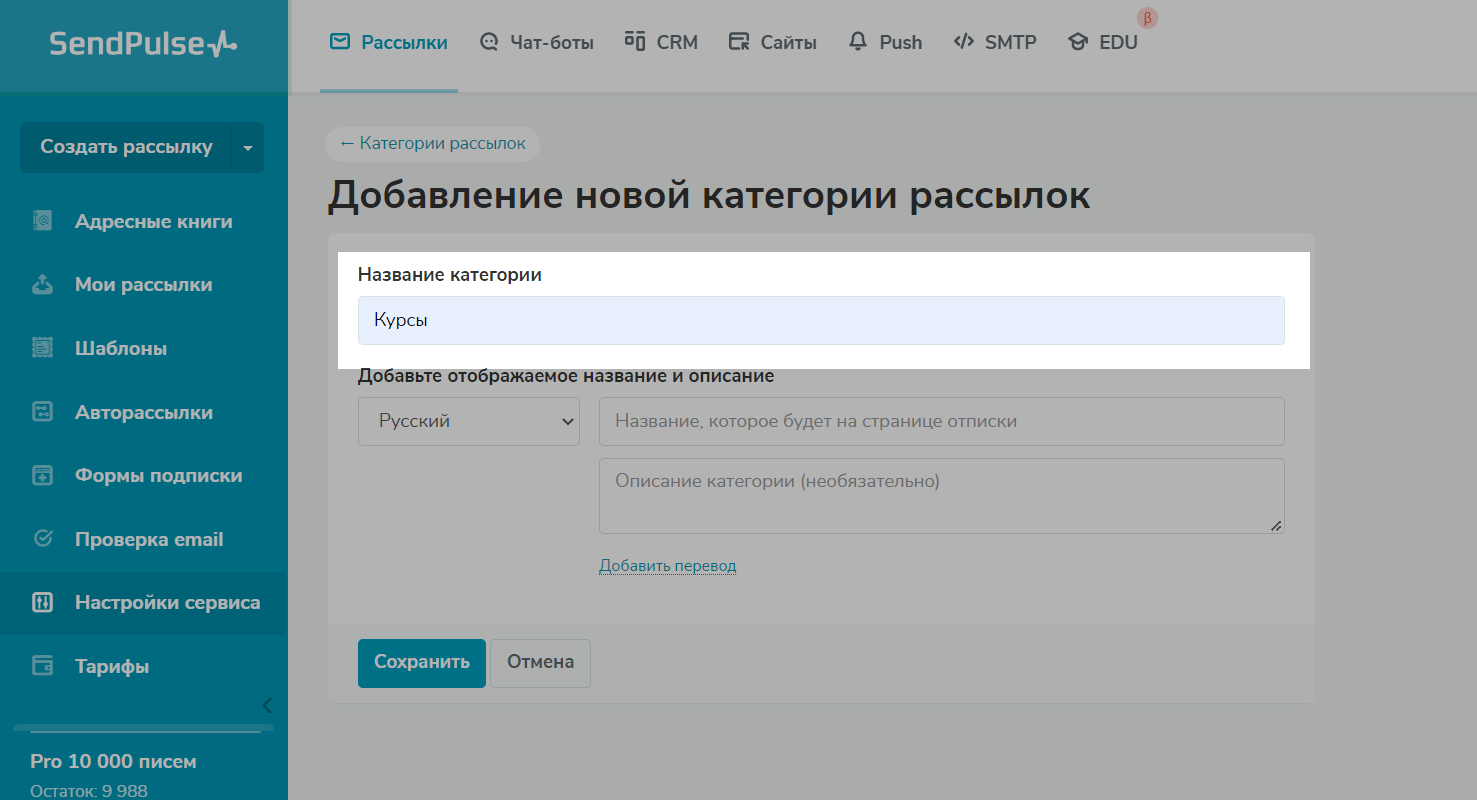Follow the Добавить перевод link
This screenshot has height=800, width=1477.
[667, 566]
